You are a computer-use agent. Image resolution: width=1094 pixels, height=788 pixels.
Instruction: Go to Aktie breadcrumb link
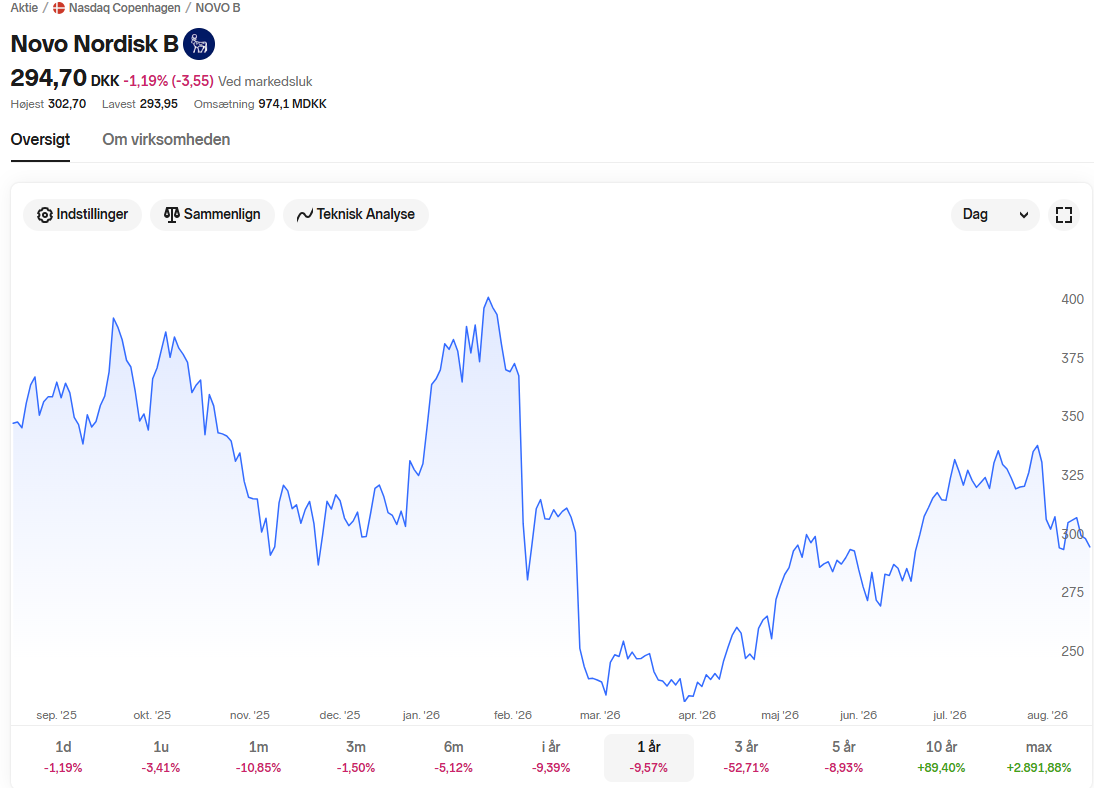24,8
